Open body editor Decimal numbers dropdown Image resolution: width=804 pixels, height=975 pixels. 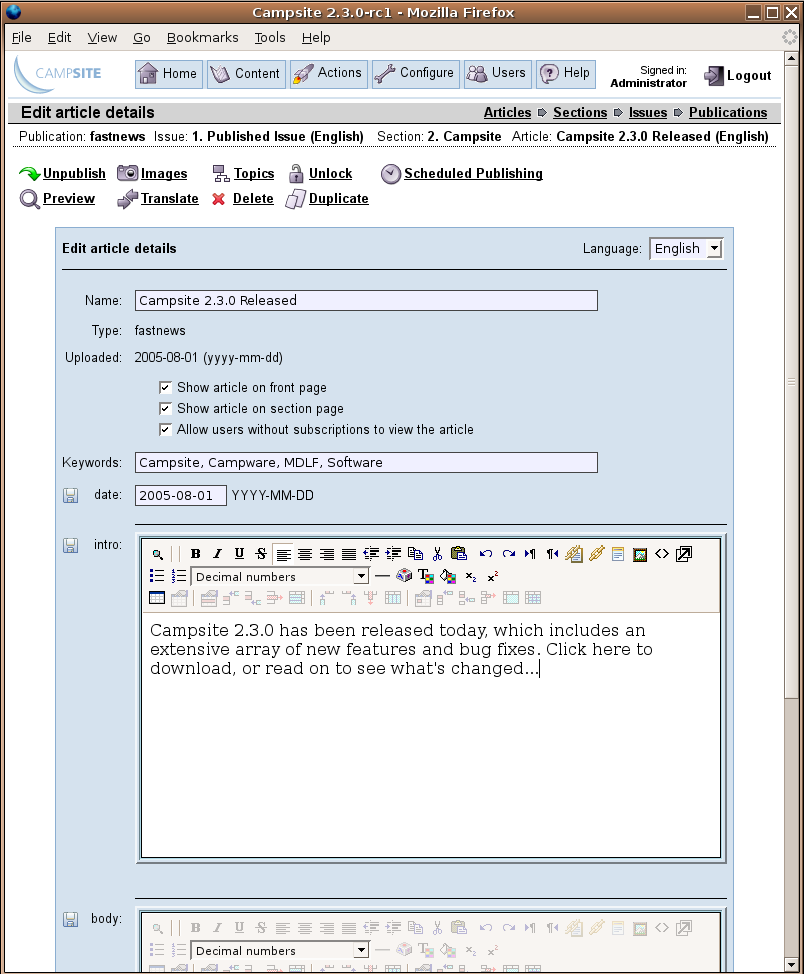coord(280,951)
